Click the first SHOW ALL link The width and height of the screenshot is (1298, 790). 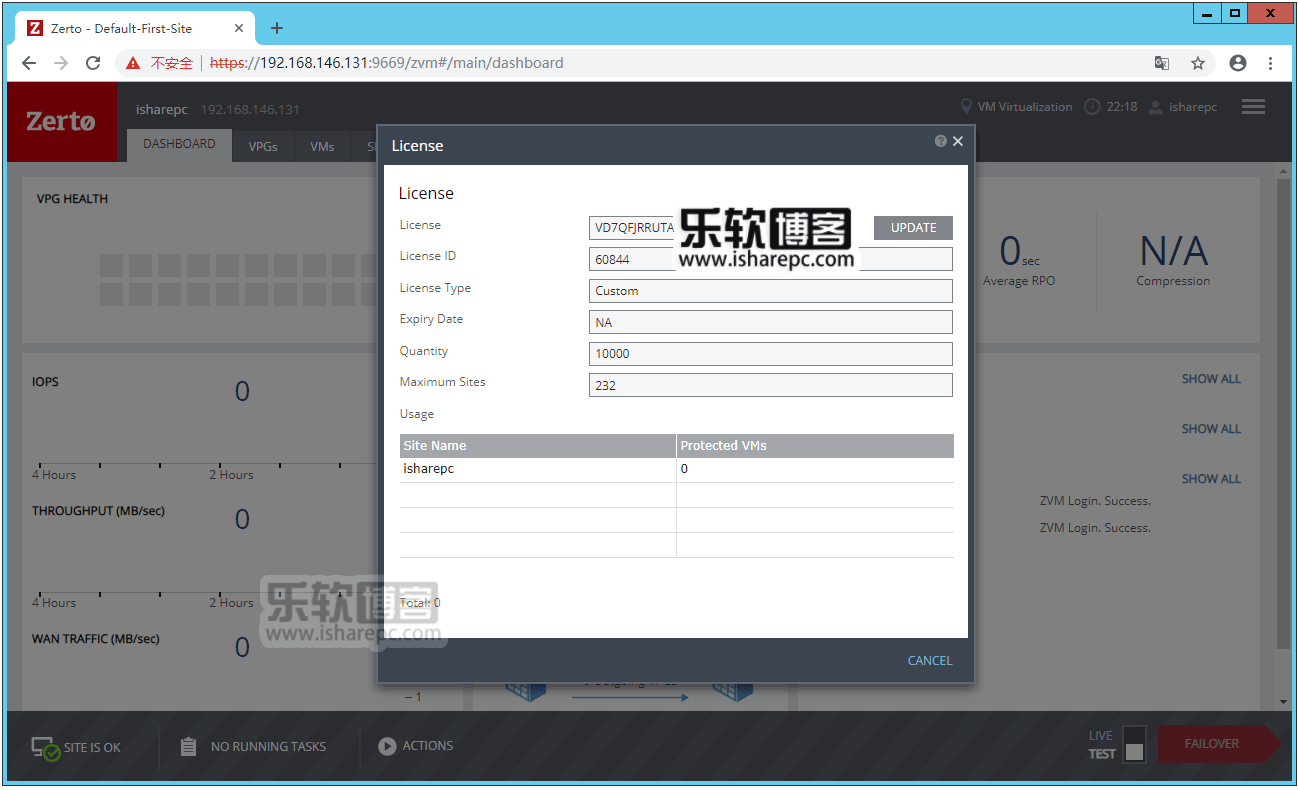(1211, 379)
